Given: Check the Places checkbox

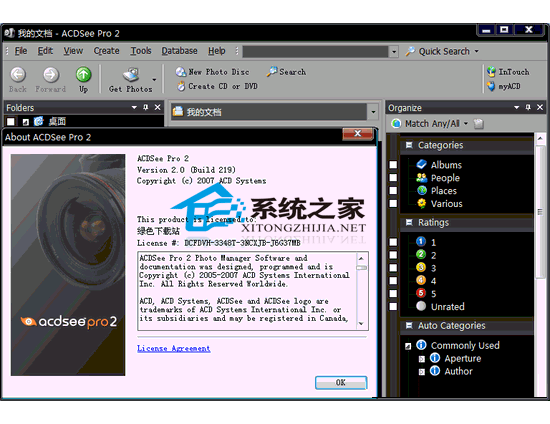Looking at the screenshot, I should [393, 191].
